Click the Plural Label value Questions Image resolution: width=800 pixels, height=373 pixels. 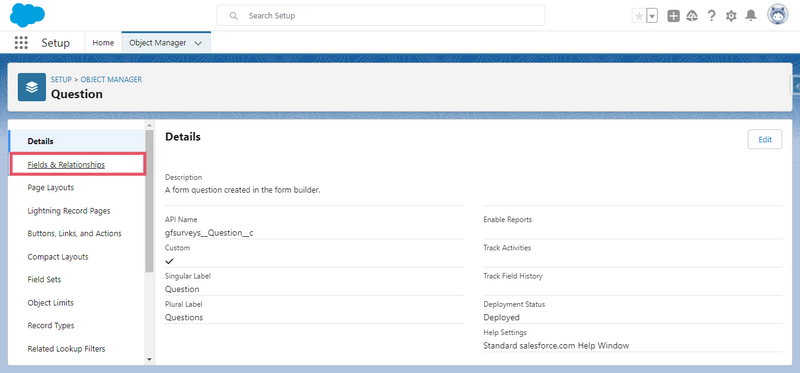(184, 317)
